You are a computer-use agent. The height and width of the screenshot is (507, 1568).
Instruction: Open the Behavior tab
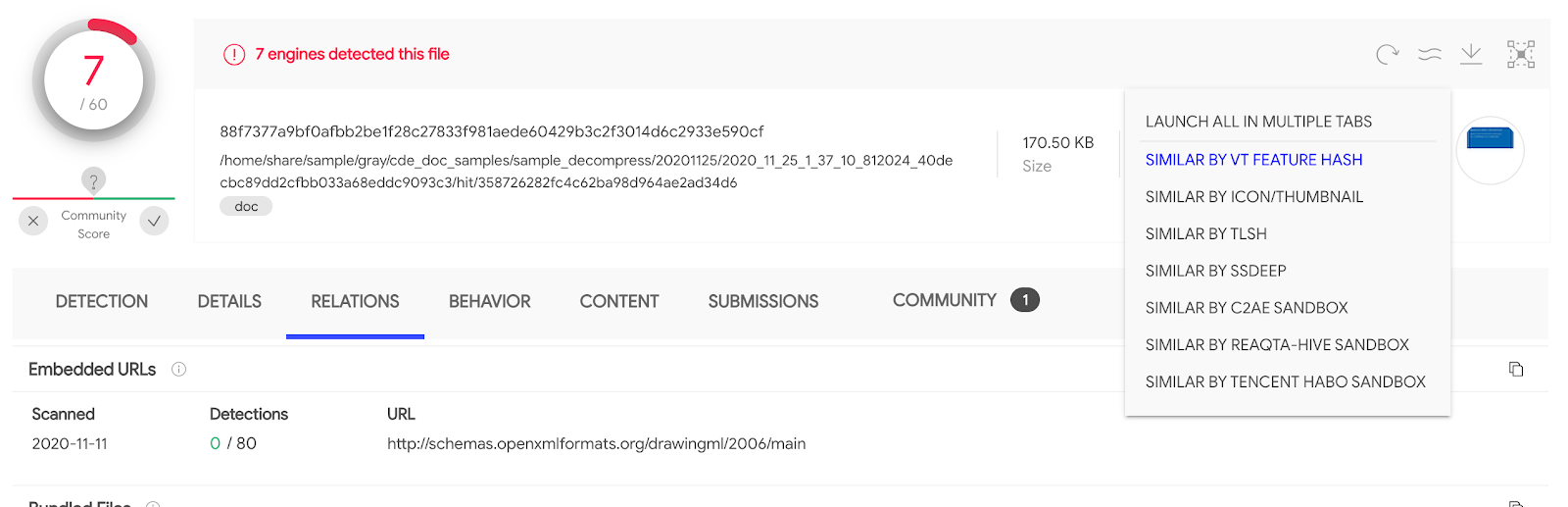click(489, 301)
